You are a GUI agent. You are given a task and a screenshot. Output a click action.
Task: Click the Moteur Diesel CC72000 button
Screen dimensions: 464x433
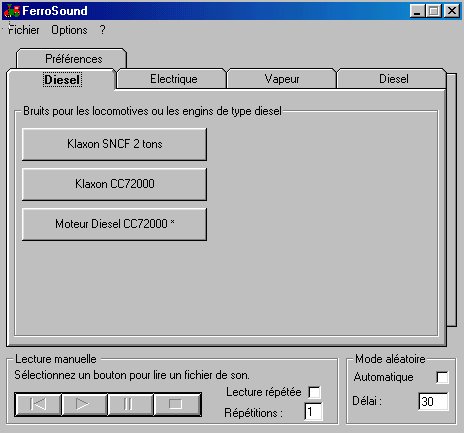coord(114,224)
